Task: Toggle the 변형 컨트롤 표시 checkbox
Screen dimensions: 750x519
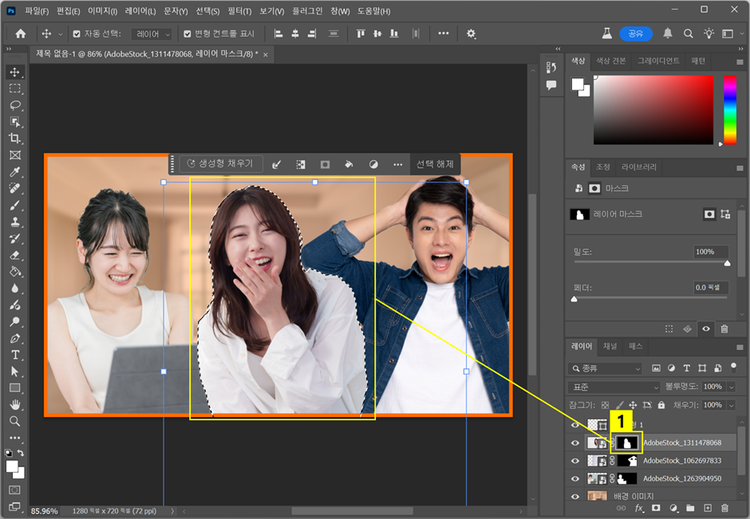Action: (188, 34)
